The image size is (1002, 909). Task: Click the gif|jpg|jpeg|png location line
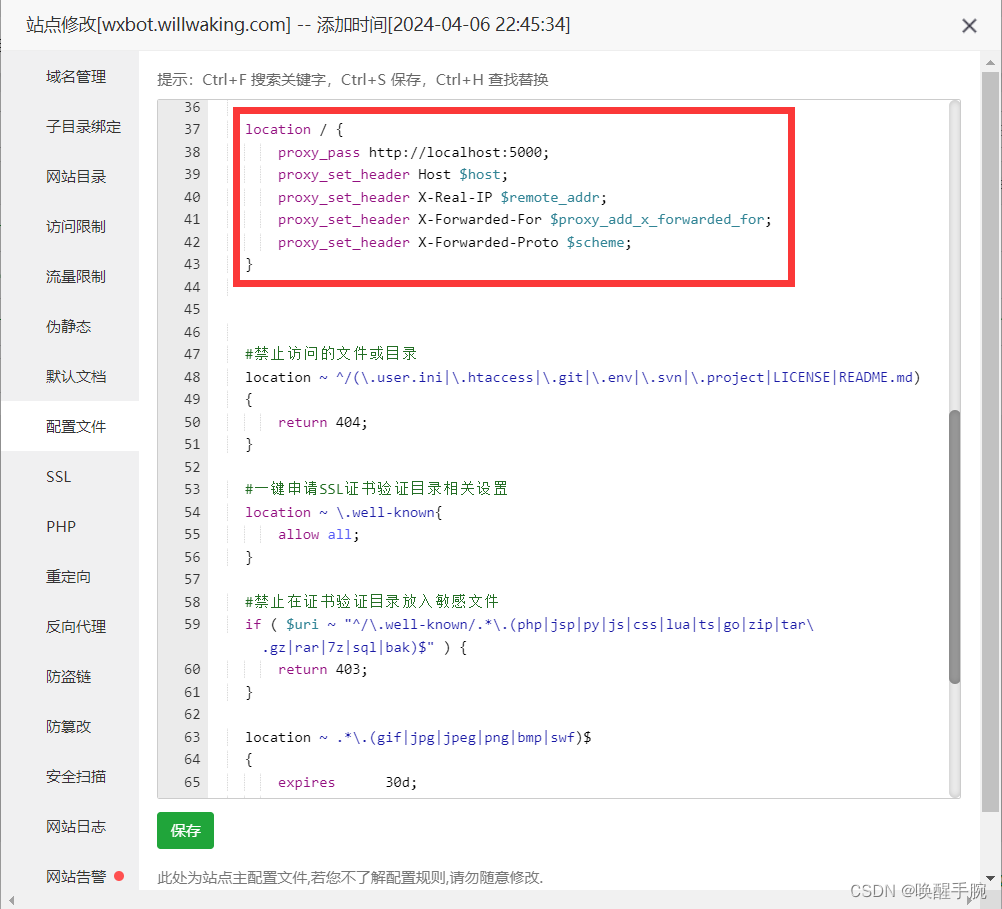(418, 737)
